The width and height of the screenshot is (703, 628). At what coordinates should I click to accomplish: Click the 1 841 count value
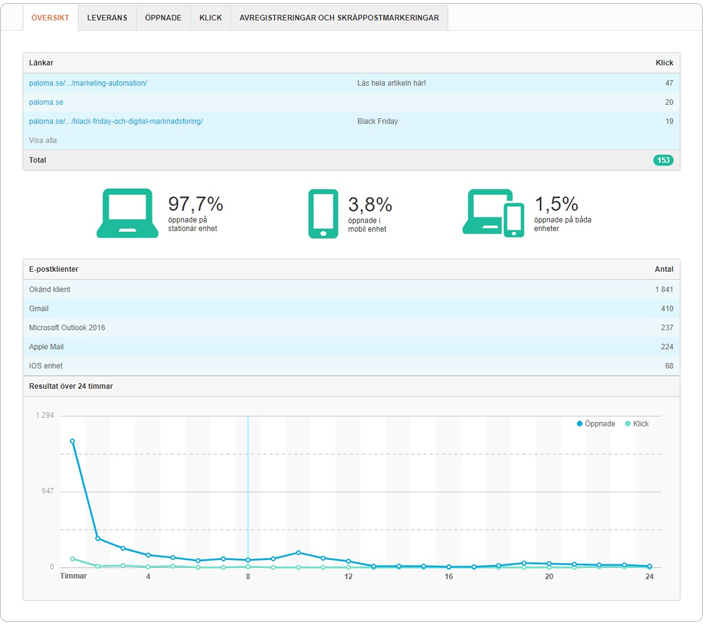(x=664, y=290)
